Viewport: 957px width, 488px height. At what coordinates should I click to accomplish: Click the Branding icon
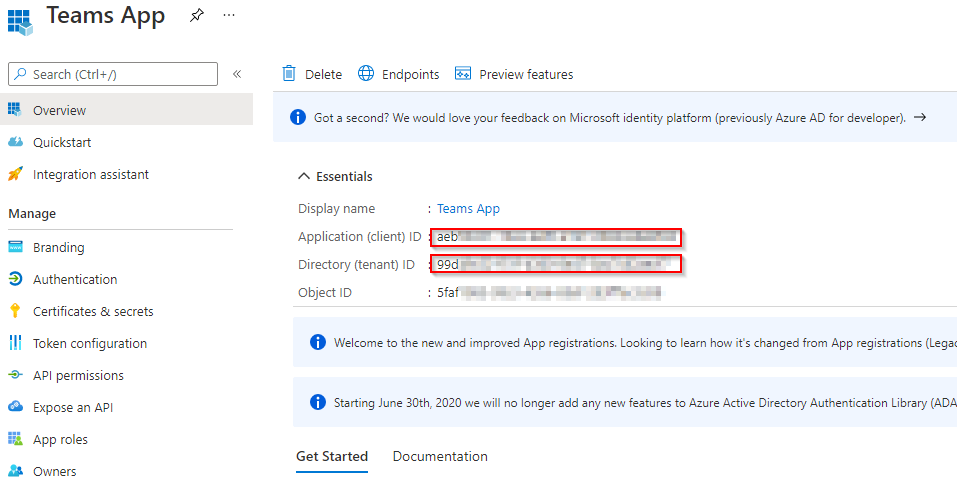click(x=15, y=247)
